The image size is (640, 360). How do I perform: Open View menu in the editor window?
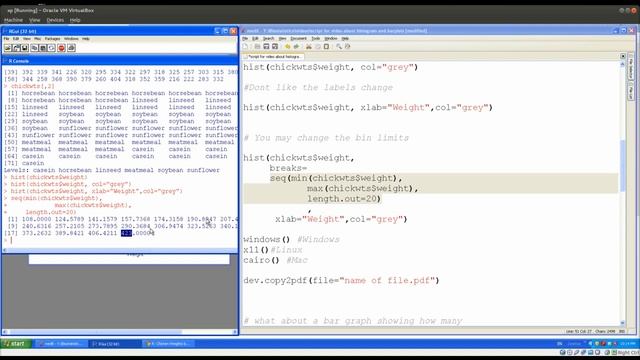(282, 38)
